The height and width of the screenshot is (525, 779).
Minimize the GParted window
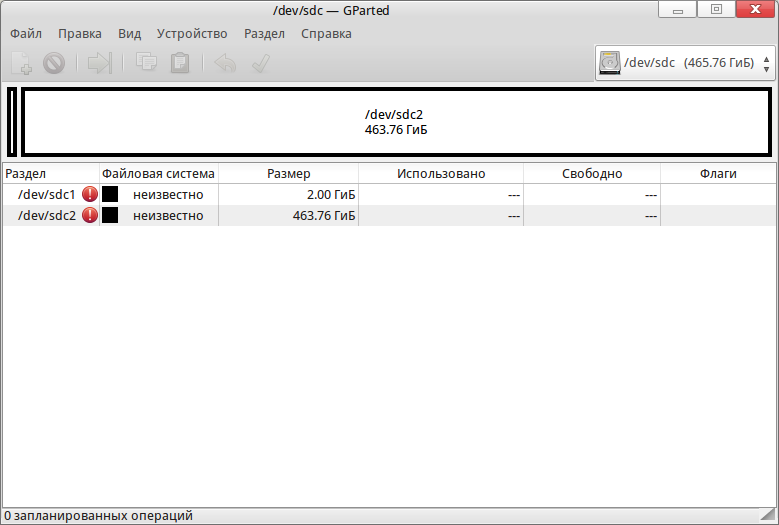pyautogui.click(x=678, y=9)
